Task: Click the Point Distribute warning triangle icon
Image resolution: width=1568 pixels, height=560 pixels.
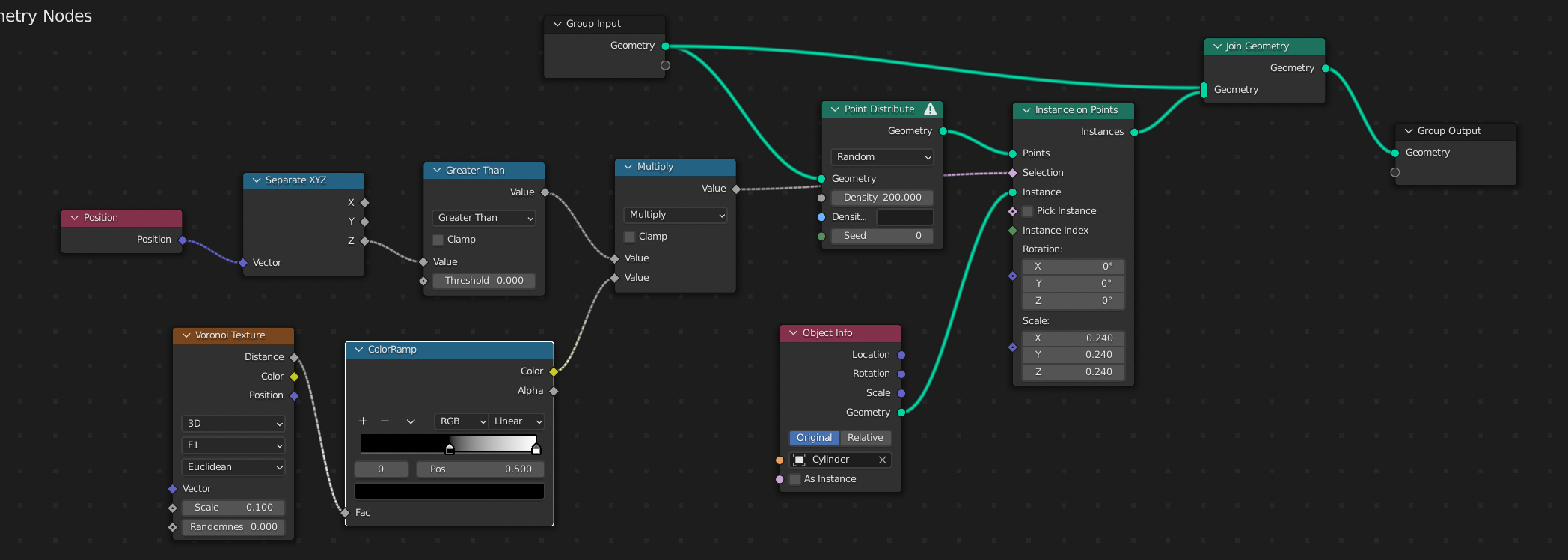Action: tap(930, 109)
